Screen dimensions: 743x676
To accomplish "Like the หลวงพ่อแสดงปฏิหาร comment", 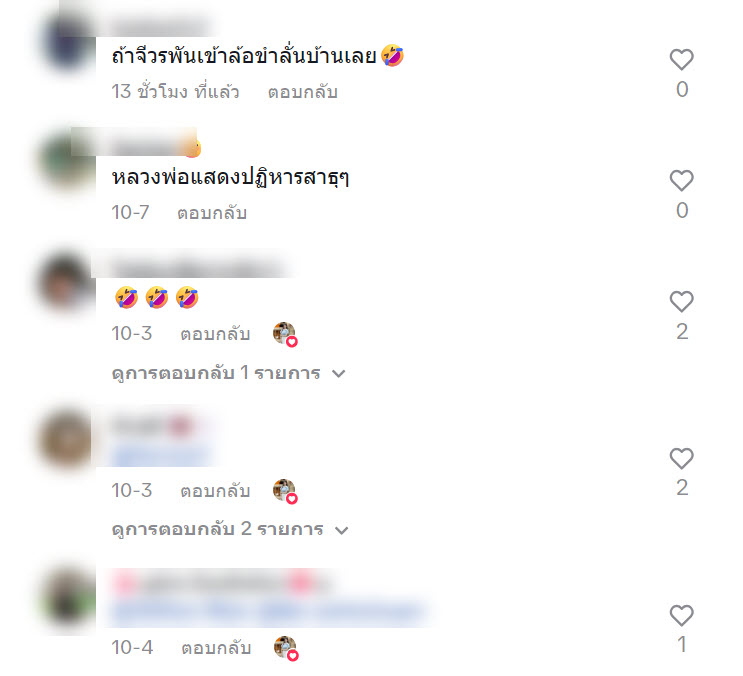I will 681,180.
